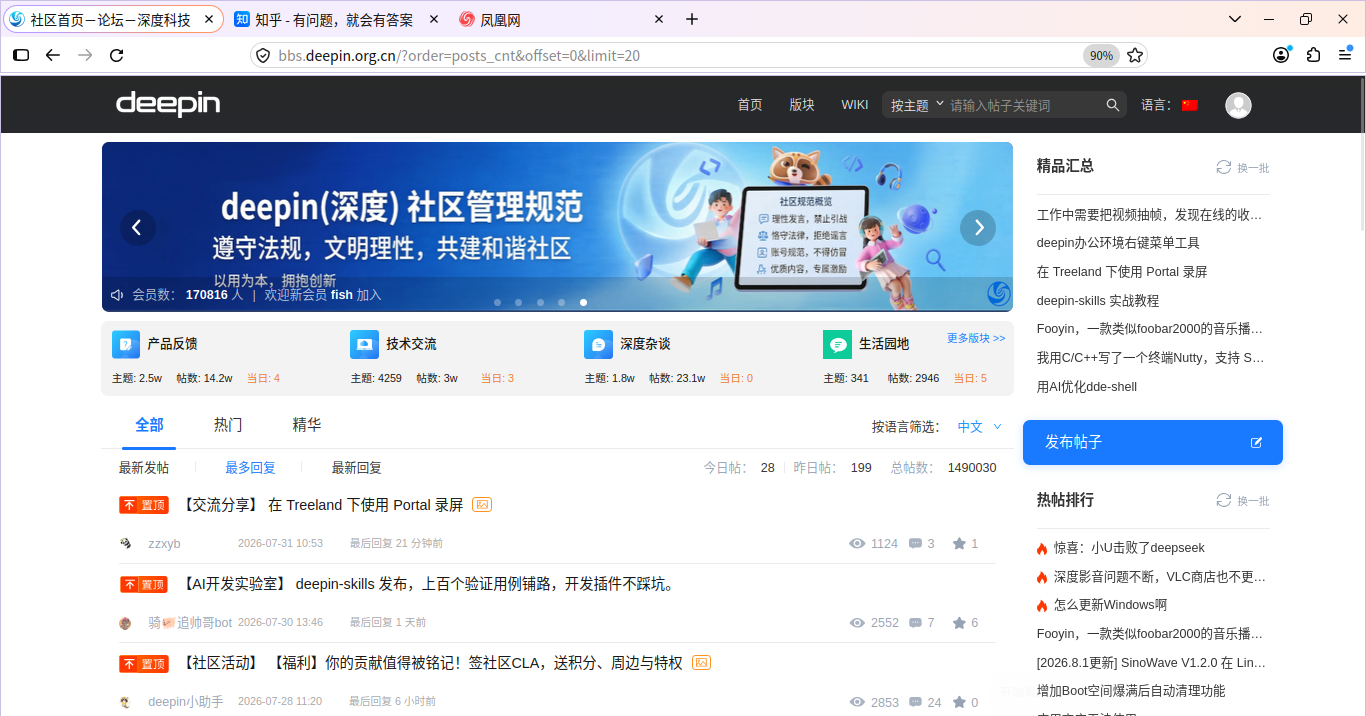Viewport: 1366px width, 716px height.
Task: Click the comment icon on the Treeland Portal post
Action: (915, 544)
